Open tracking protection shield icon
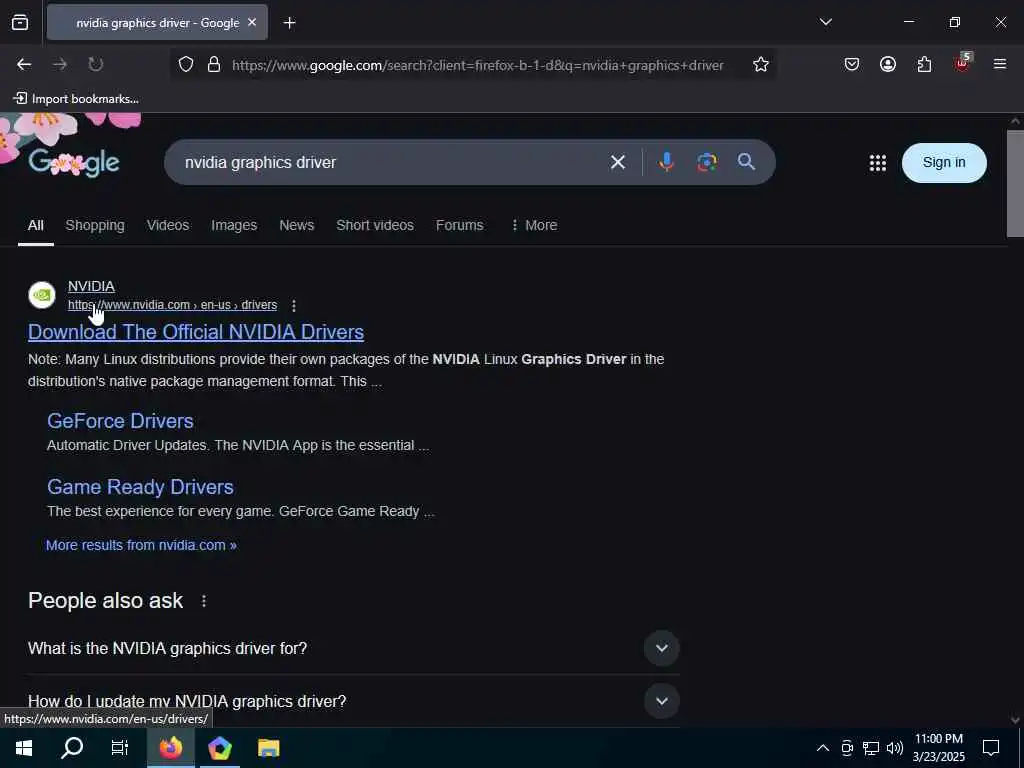The height and width of the screenshot is (768, 1024). (186, 64)
